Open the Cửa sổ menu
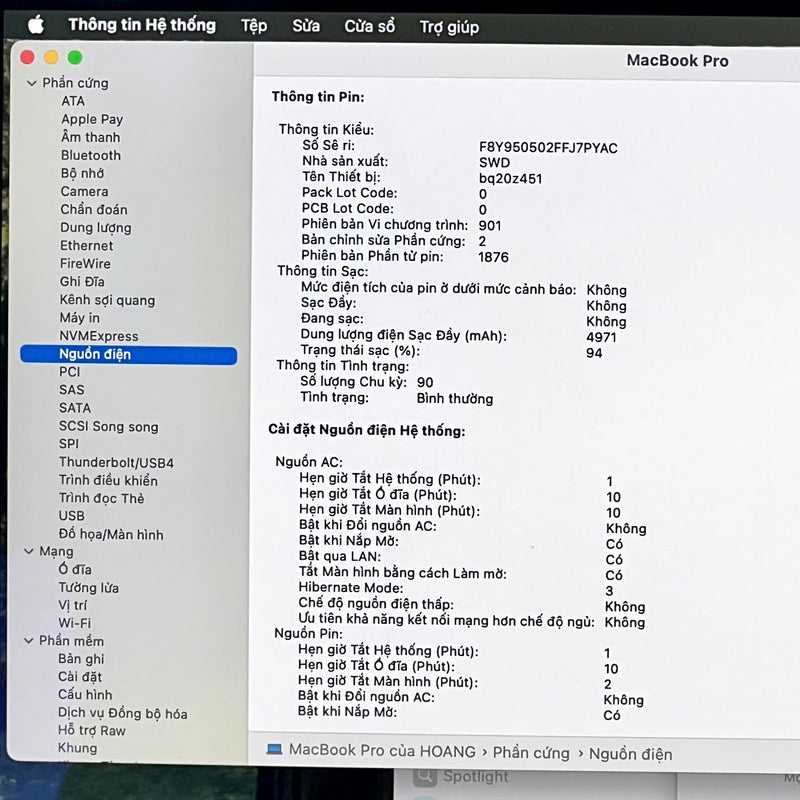Screen dimensions: 800x800 pos(371,27)
